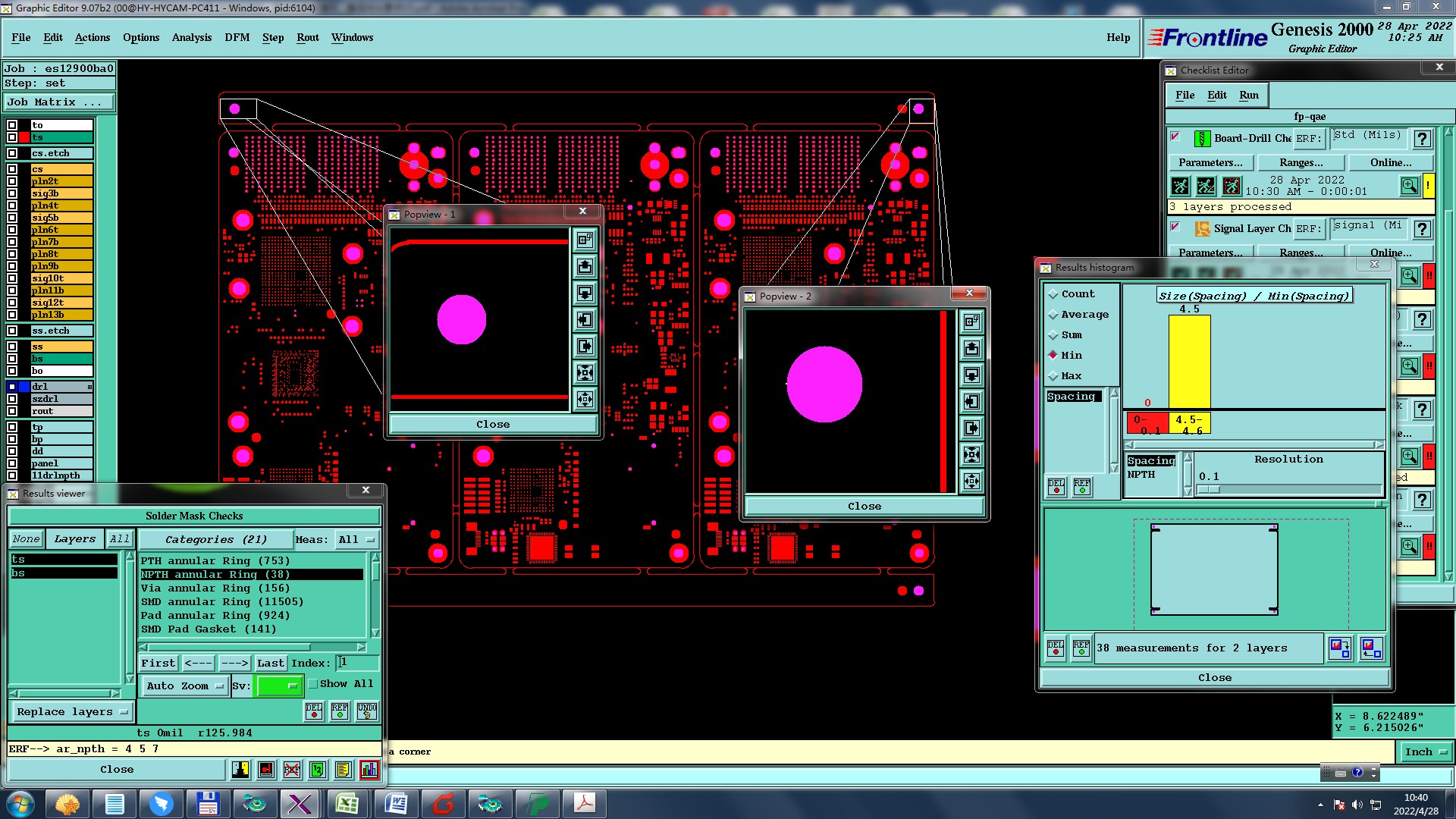Click the magnifier icon for Board-Drill Checks

tap(1409, 186)
